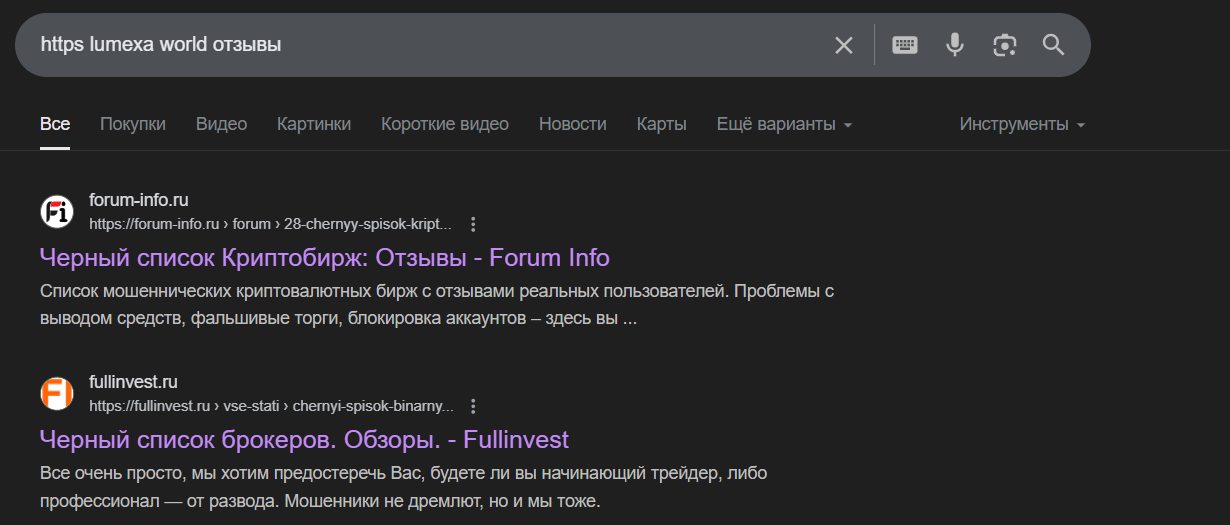Switch to Новости tab
The image size is (1230, 525).
click(573, 124)
